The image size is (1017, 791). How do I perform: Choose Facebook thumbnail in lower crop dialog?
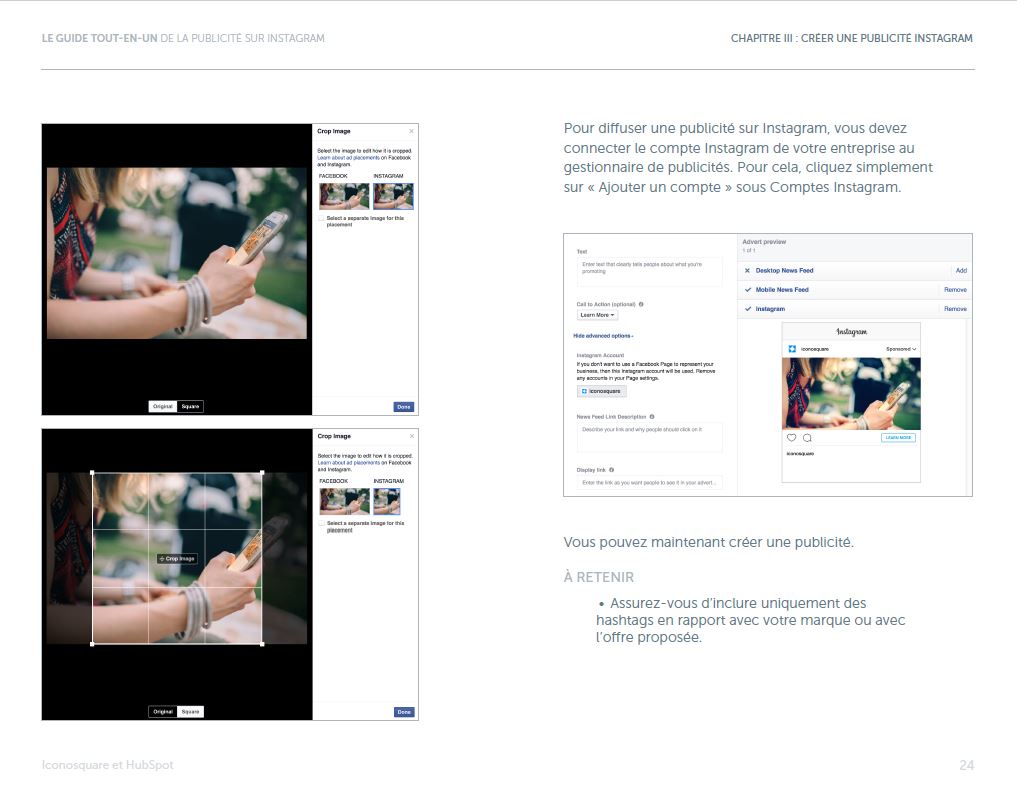[344, 501]
